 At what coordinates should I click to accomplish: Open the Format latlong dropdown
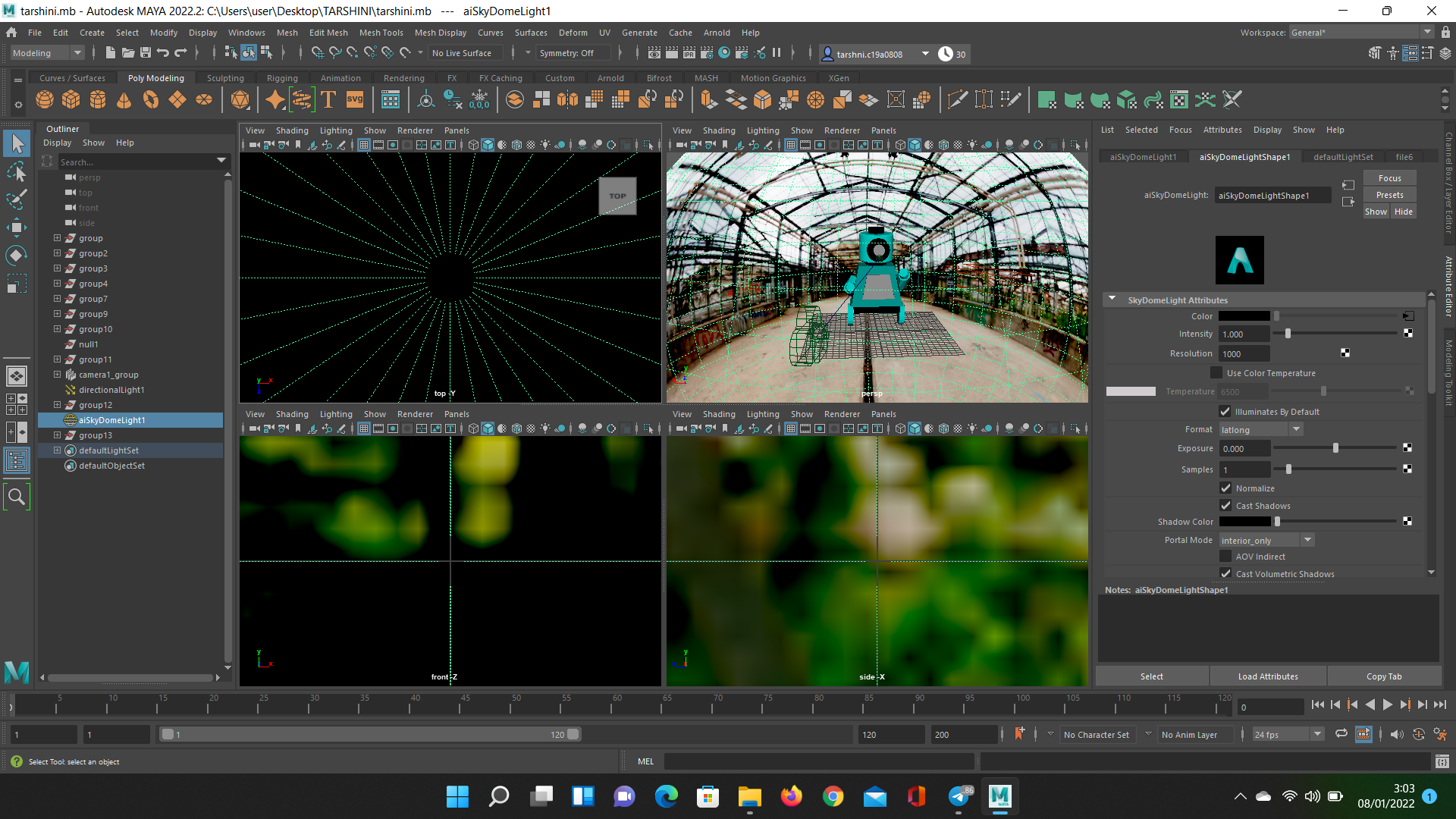(x=1260, y=430)
